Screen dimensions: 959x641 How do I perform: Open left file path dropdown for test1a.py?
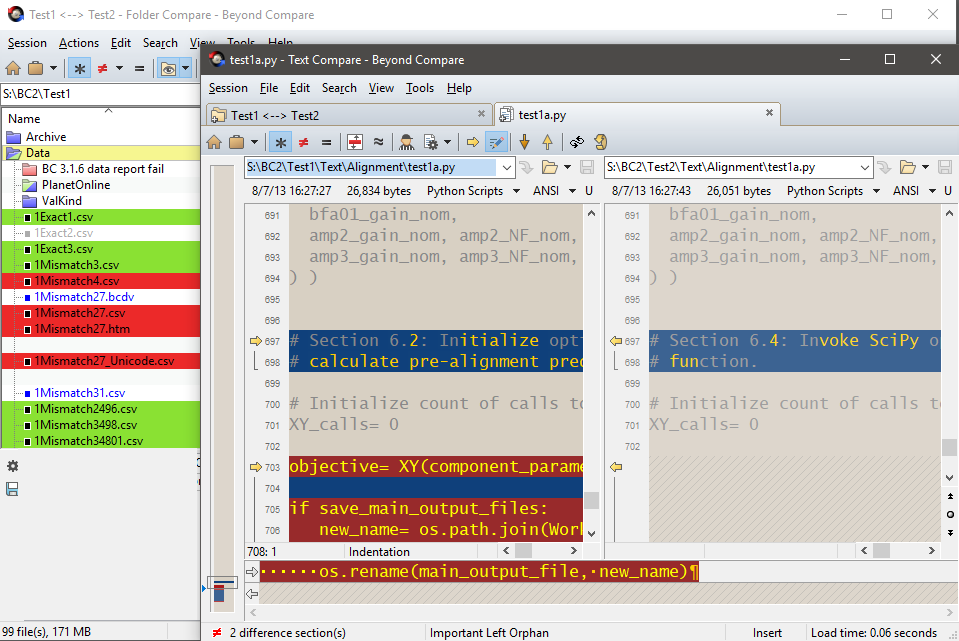pyautogui.click(x=506, y=167)
